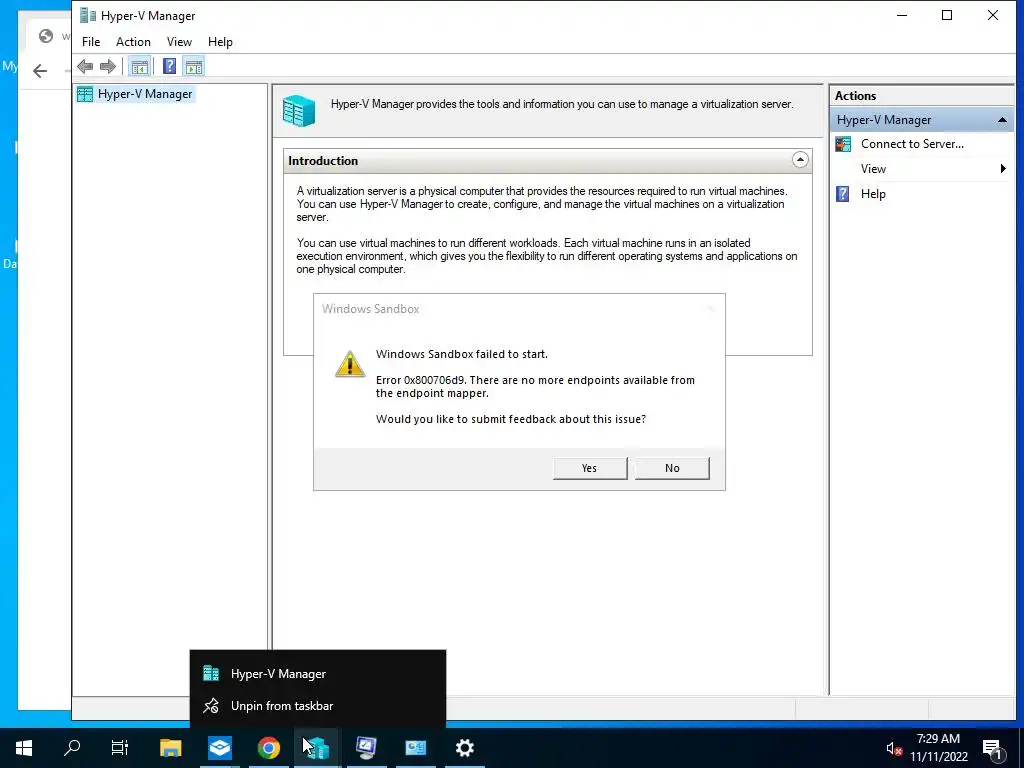Click the muted volume tray icon
1024x768 pixels.
pos(893,749)
